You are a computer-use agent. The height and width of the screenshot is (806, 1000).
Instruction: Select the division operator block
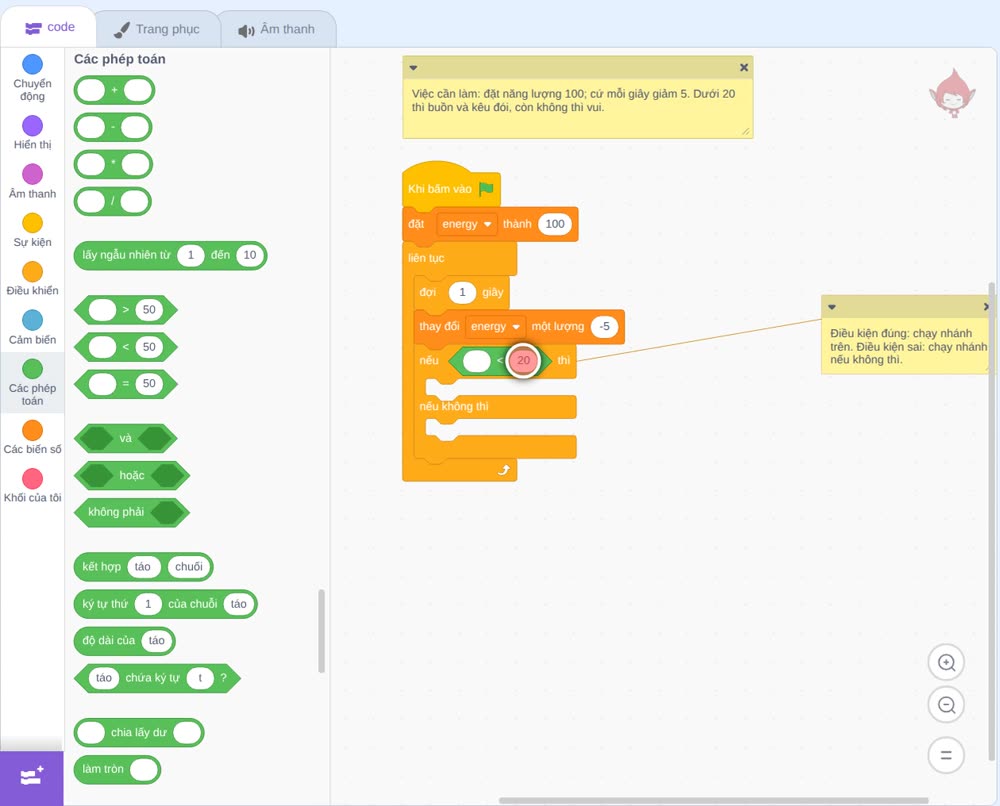coord(113,202)
